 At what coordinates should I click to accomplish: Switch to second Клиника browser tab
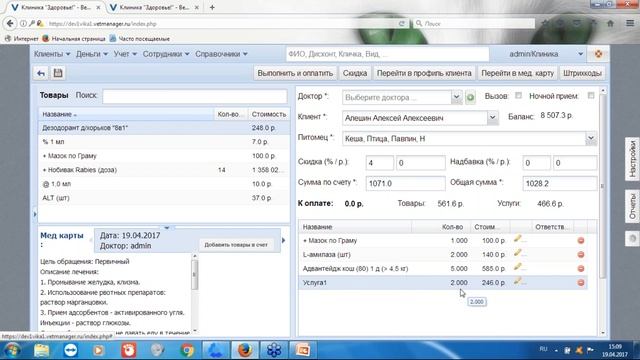click(155, 7)
